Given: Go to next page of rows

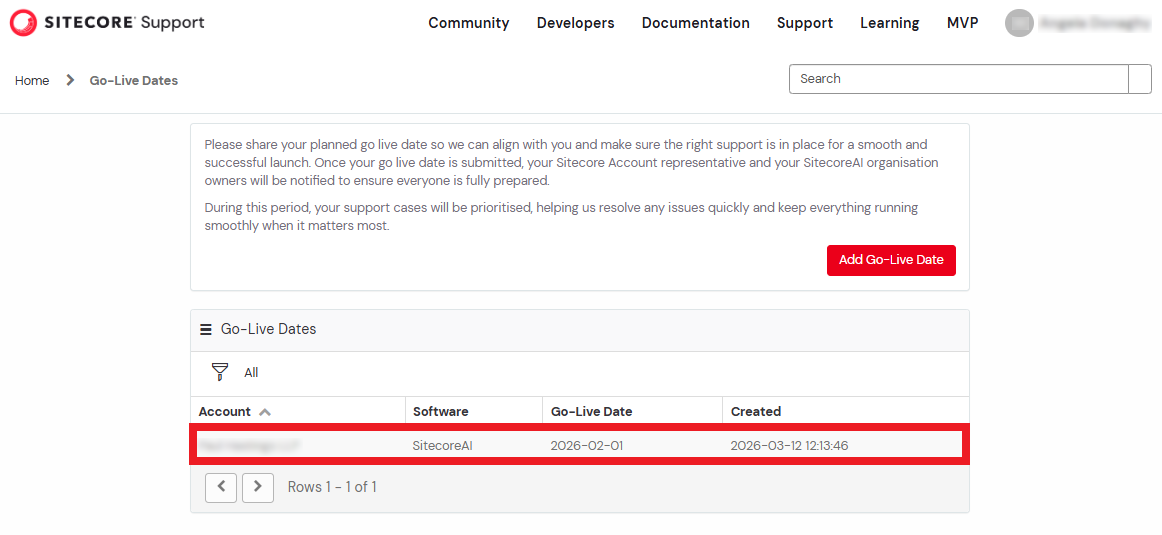Looking at the screenshot, I should click(x=258, y=487).
